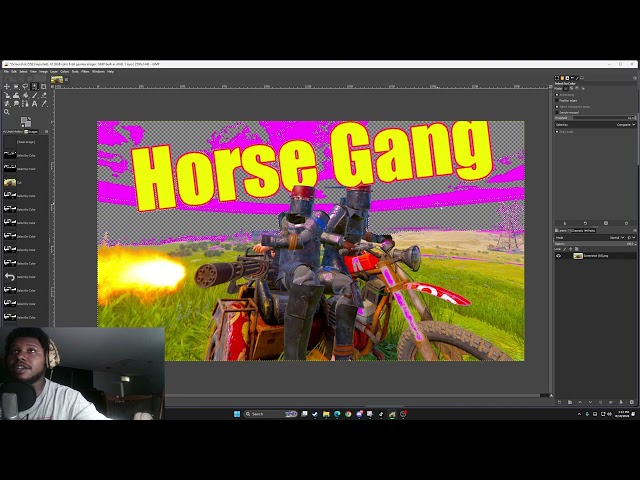Click the open image tab thumbnail
The height and width of the screenshot is (480, 640).
click(x=57, y=80)
